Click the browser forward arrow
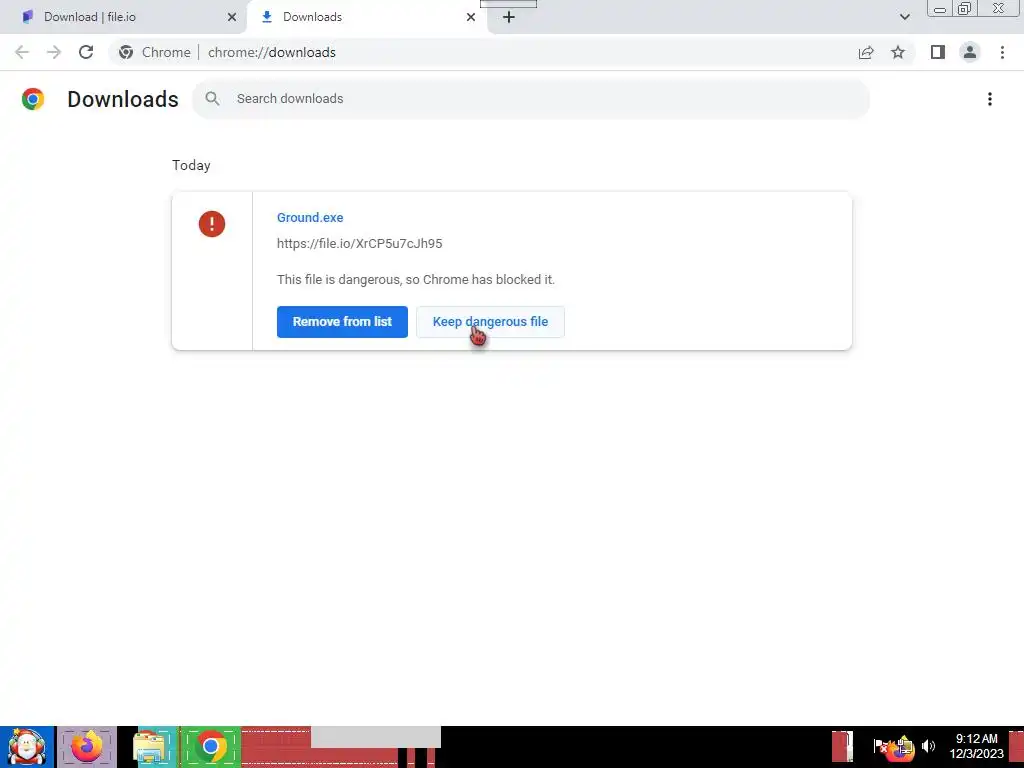1024x768 pixels. (54, 52)
